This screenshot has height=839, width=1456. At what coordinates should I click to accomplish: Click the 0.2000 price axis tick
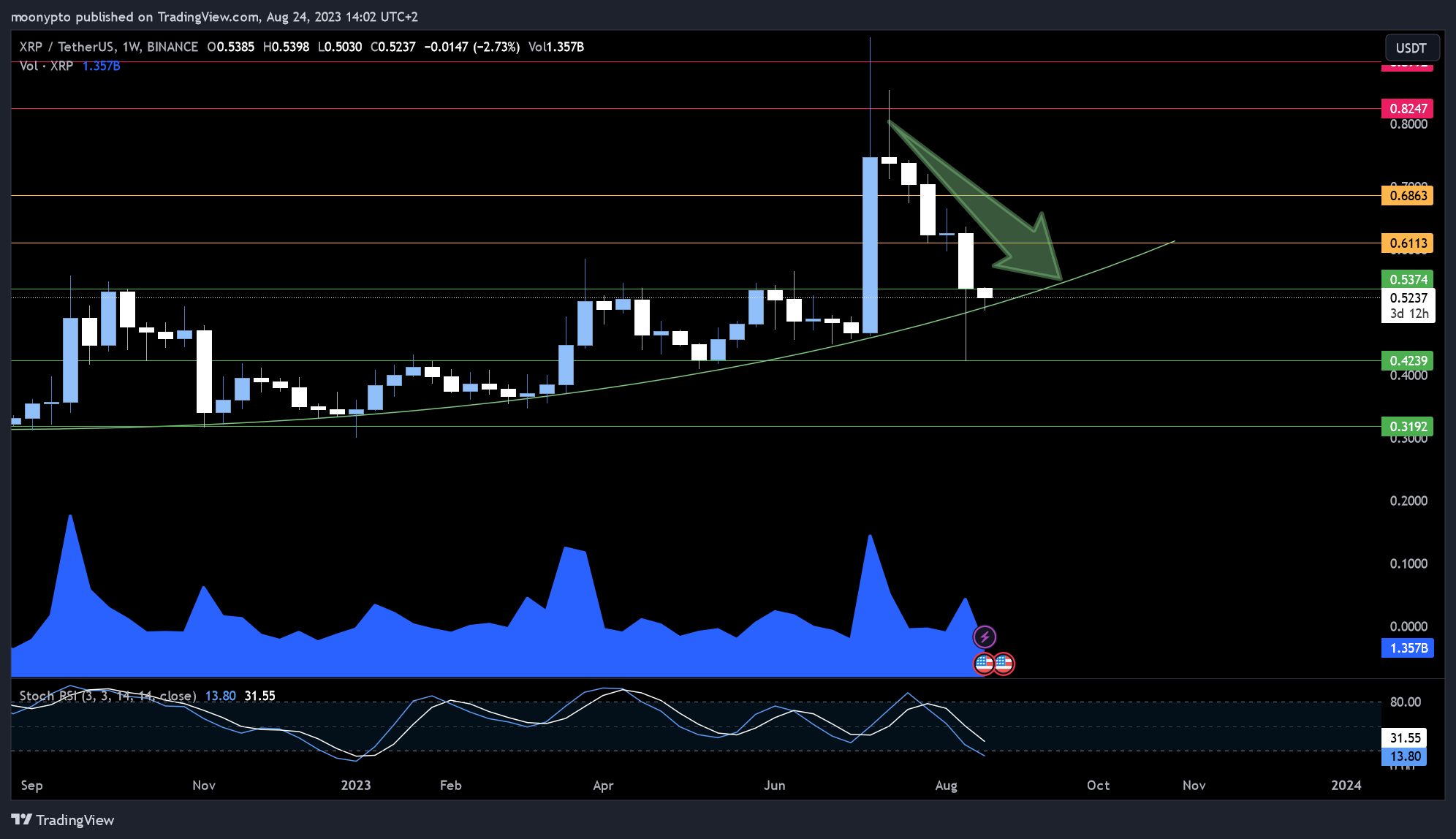pyautogui.click(x=1408, y=501)
